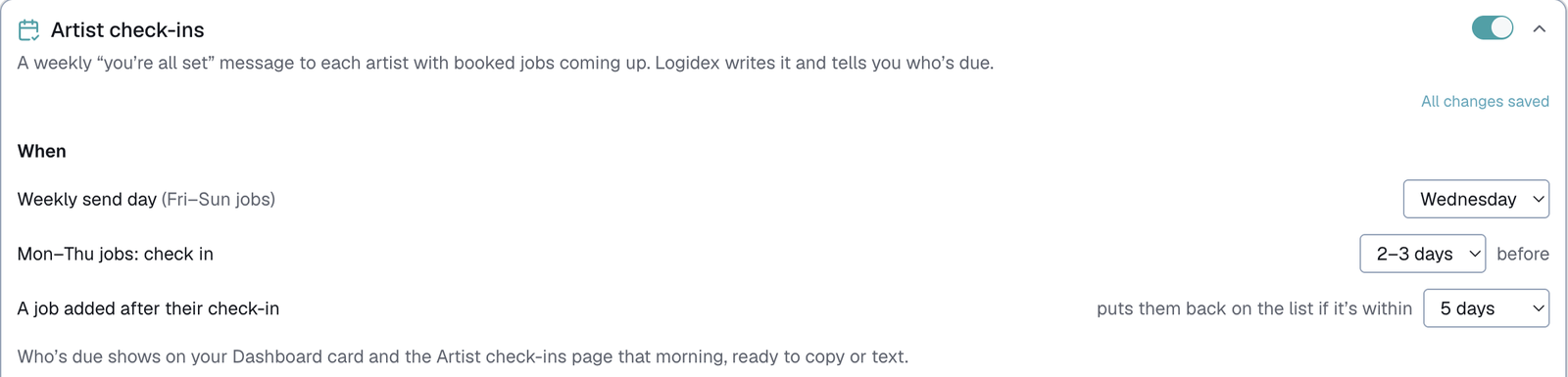Click the (Fri–Sun jobs) hint text
The width and height of the screenshot is (1568, 377).
[x=219, y=199]
